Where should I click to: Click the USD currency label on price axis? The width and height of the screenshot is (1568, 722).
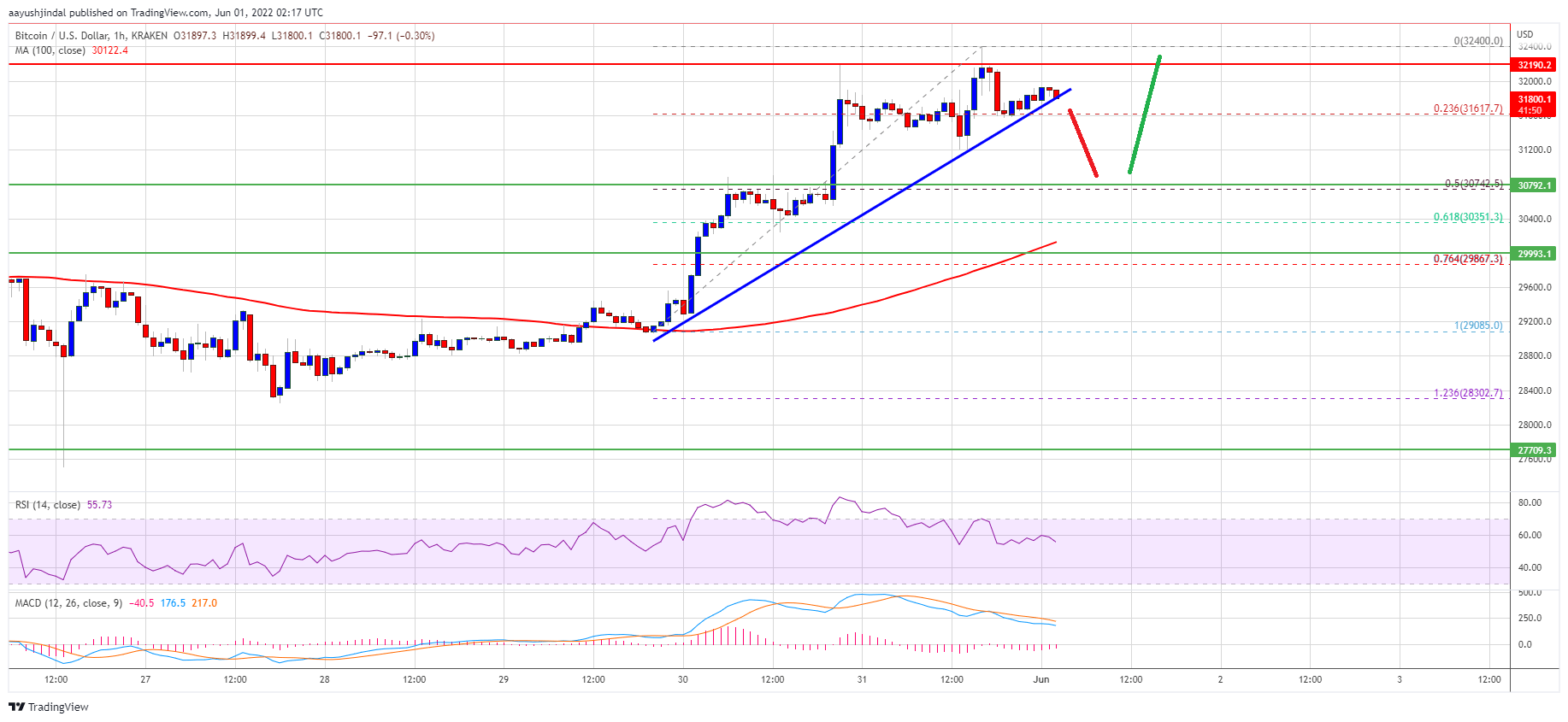[x=1525, y=34]
